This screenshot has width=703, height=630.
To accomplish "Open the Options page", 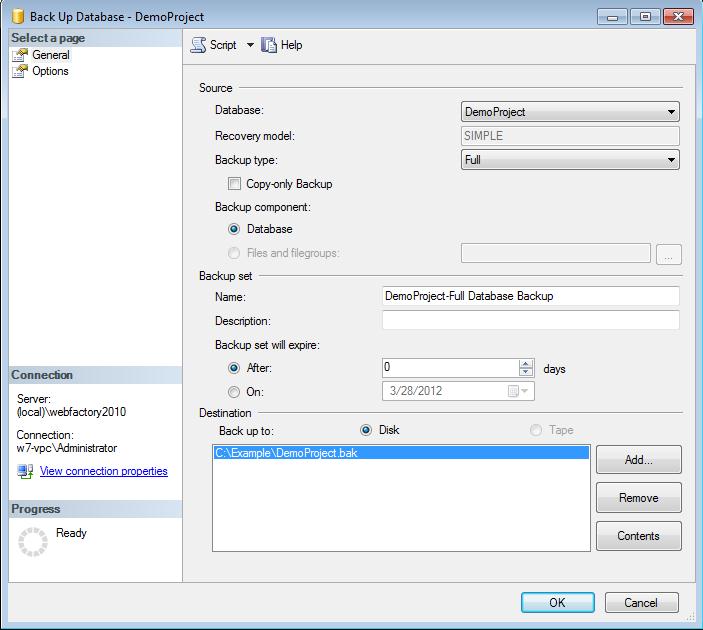I will pyautogui.click(x=50, y=71).
